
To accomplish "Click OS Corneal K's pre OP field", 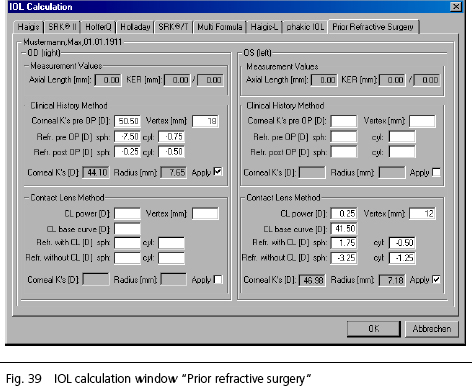I will (344, 121).
